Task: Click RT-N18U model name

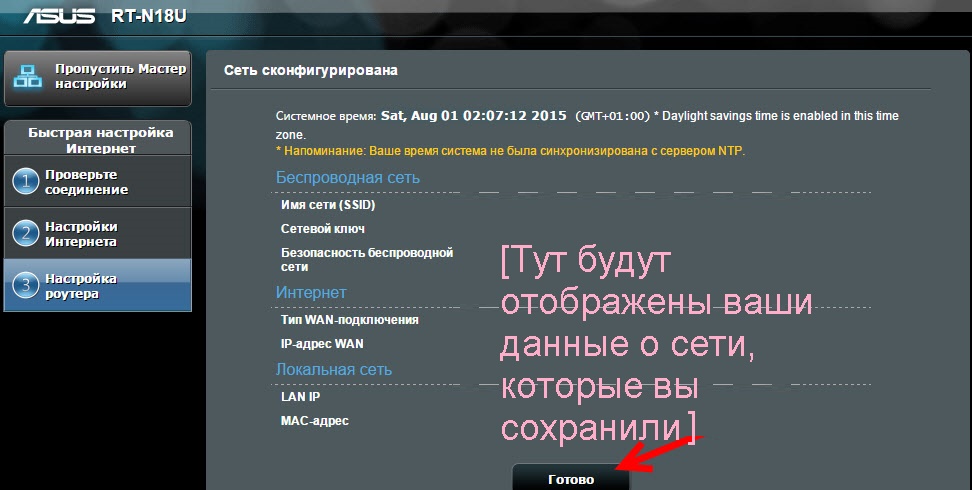Action: pyautogui.click(x=149, y=16)
